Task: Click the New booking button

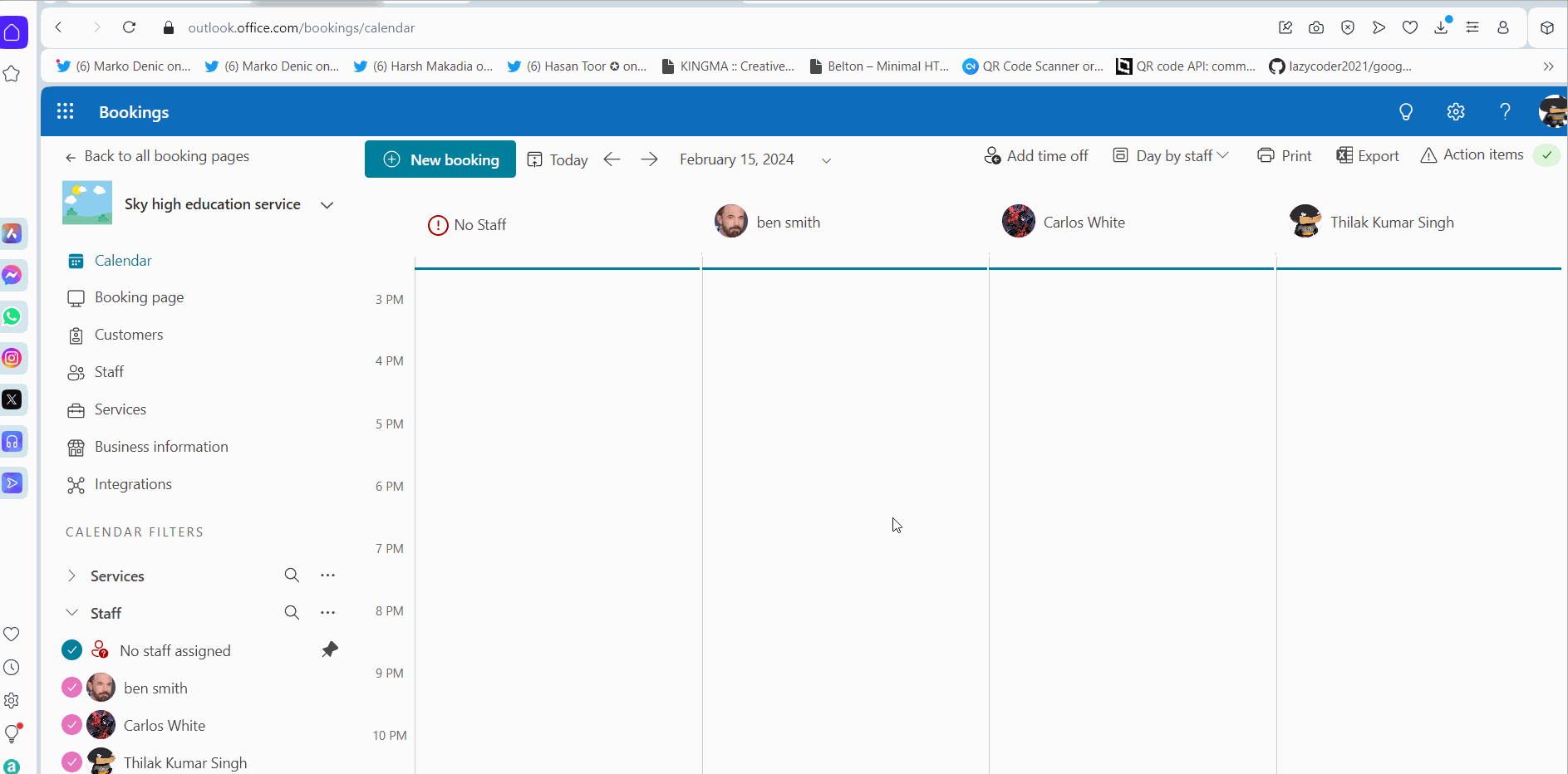Action: (440, 159)
